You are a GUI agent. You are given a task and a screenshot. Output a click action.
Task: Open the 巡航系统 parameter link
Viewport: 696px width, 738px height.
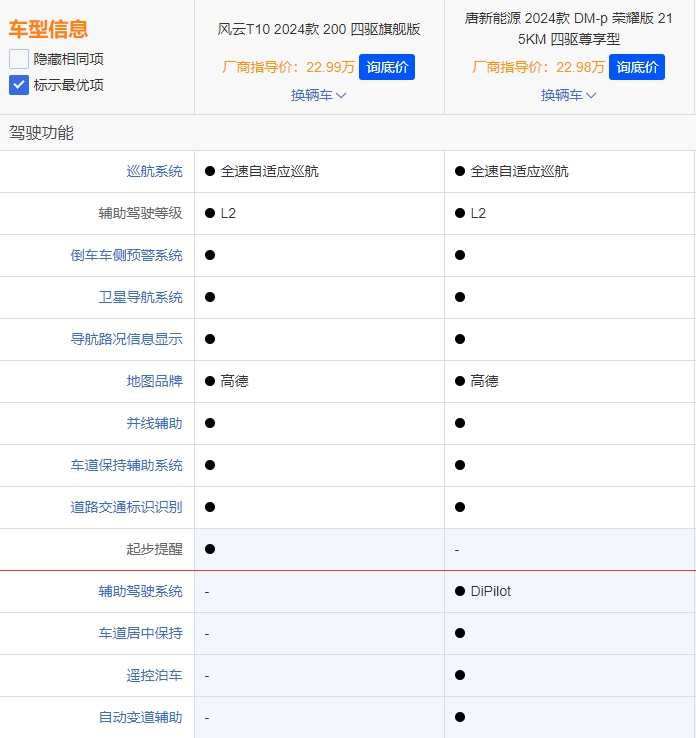pyautogui.click(x=154, y=171)
